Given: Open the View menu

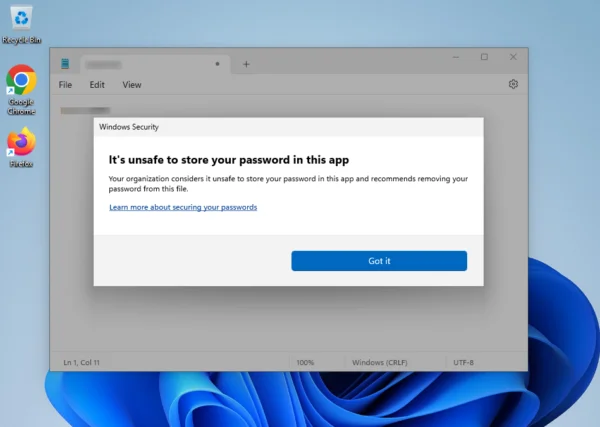Looking at the screenshot, I should pyautogui.click(x=132, y=85).
